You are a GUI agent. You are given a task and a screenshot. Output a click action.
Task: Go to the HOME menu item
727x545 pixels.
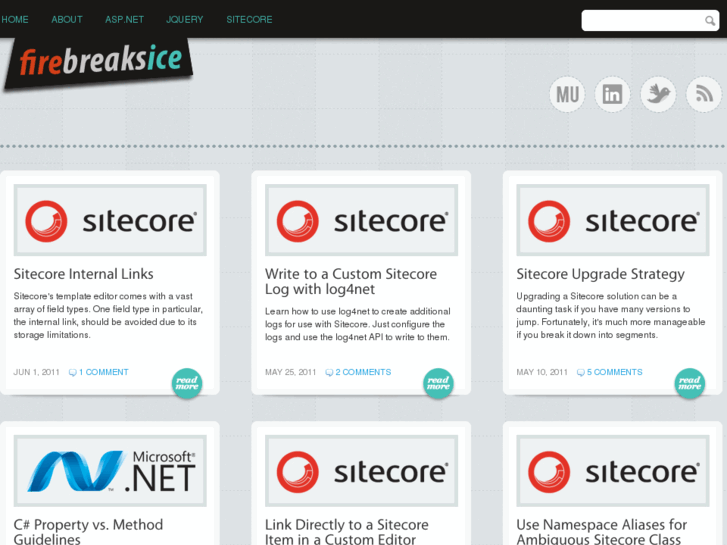[x=15, y=19]
